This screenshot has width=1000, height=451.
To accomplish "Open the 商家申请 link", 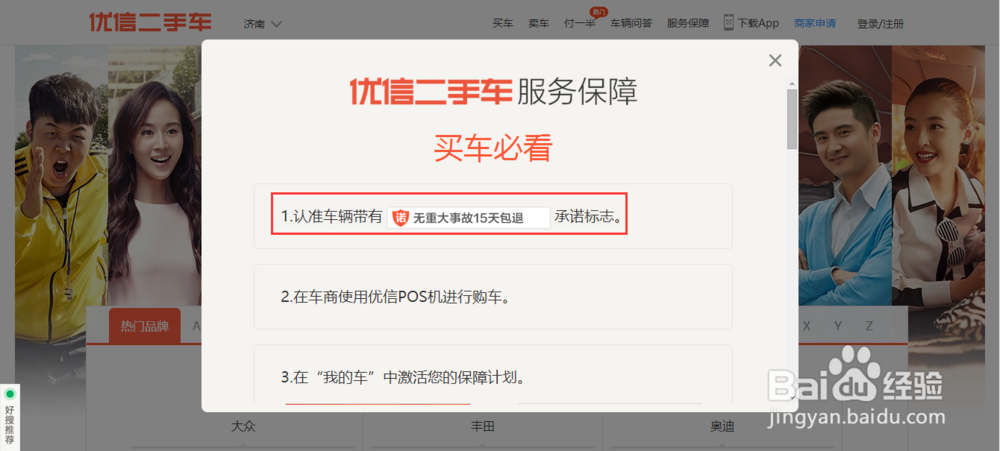I will 814,24.
